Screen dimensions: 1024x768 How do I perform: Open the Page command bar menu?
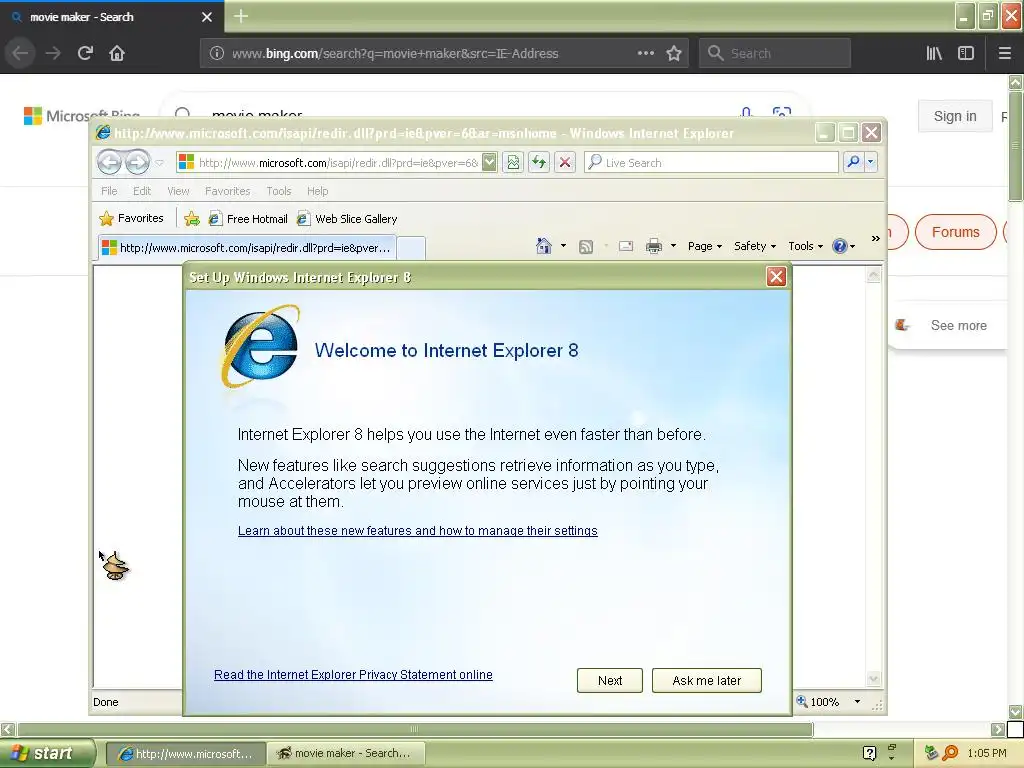click(x=705, y=246)
